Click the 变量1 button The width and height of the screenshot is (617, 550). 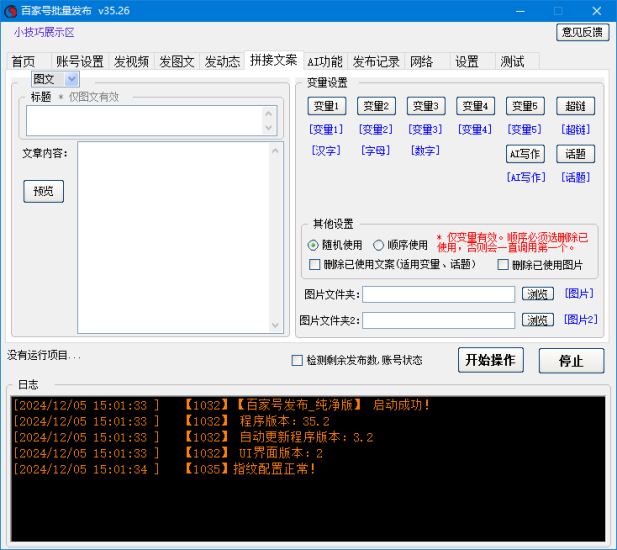coord(327,106)
